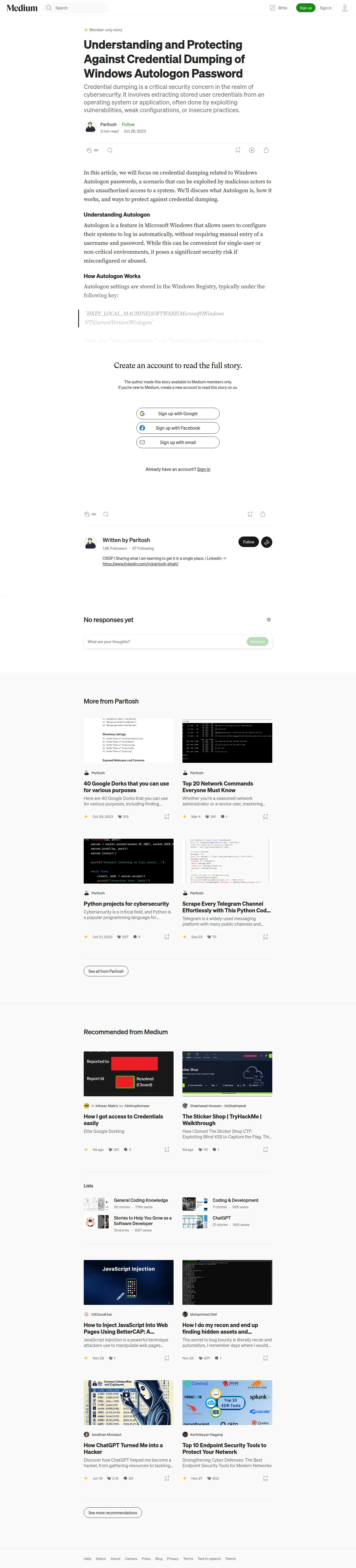This screenshot has width=356, height=1568.
Task: Click Help in the footer
Action: (87, 1559)
